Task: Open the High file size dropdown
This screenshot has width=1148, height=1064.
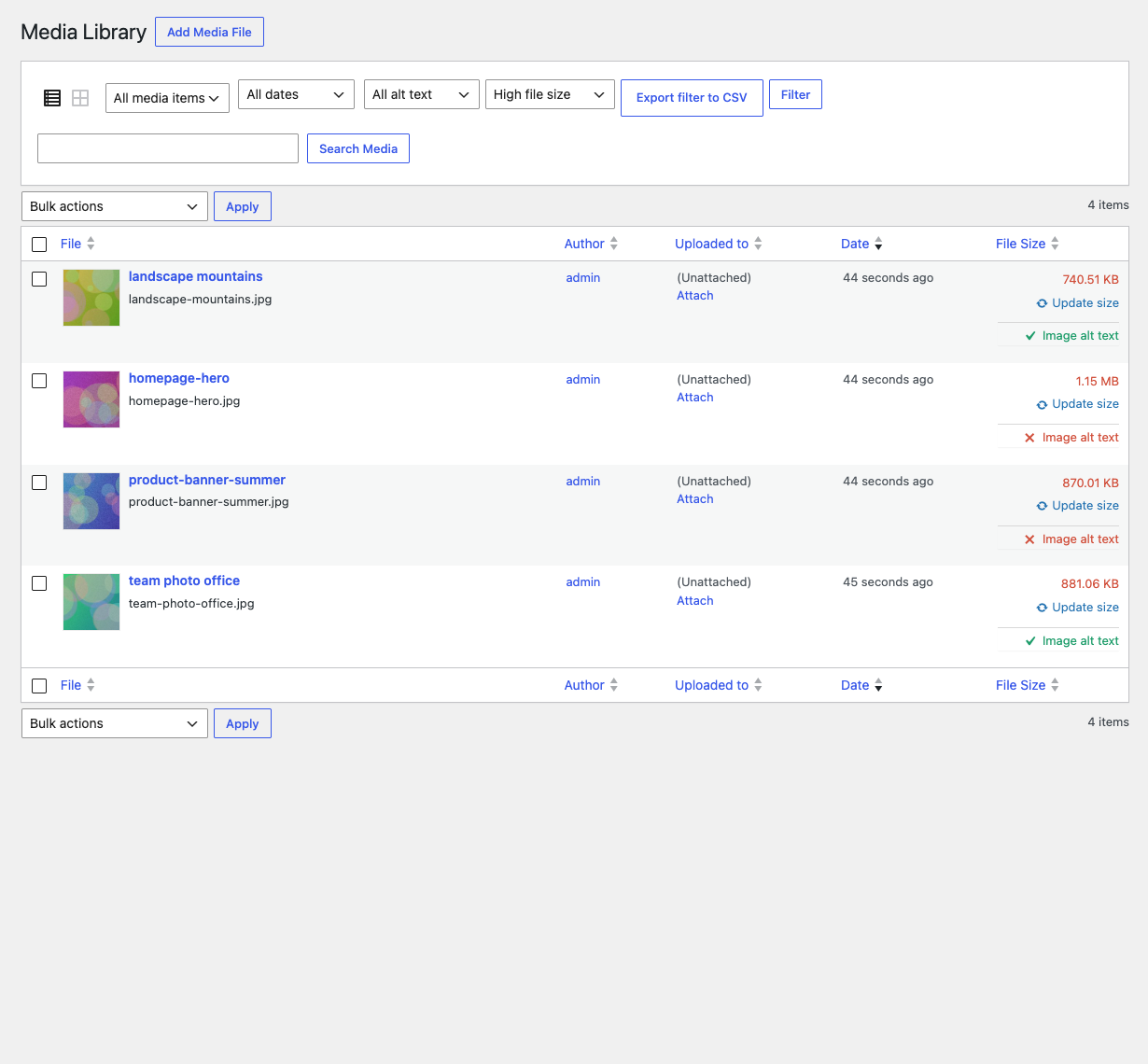Action: 550,94
